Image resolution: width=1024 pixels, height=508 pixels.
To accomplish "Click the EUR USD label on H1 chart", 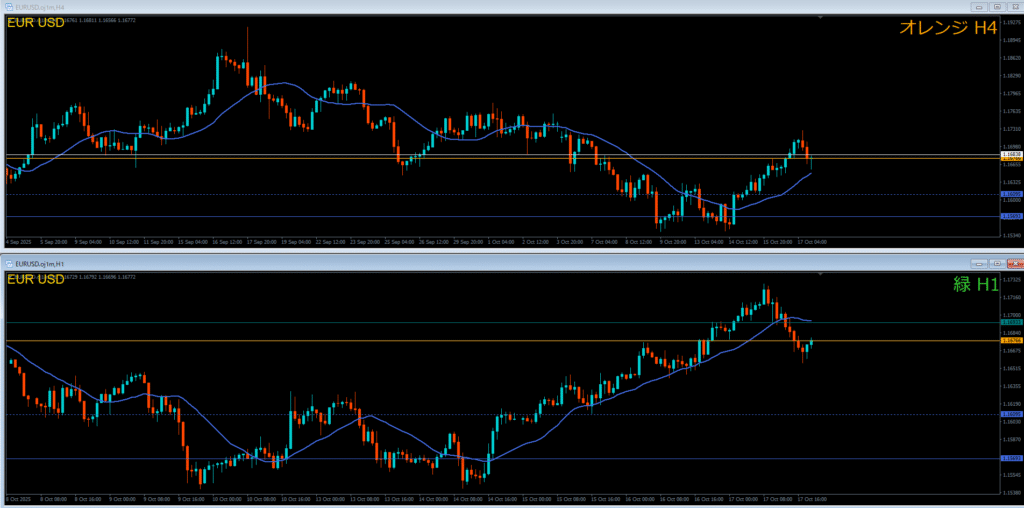I will 36,279.
